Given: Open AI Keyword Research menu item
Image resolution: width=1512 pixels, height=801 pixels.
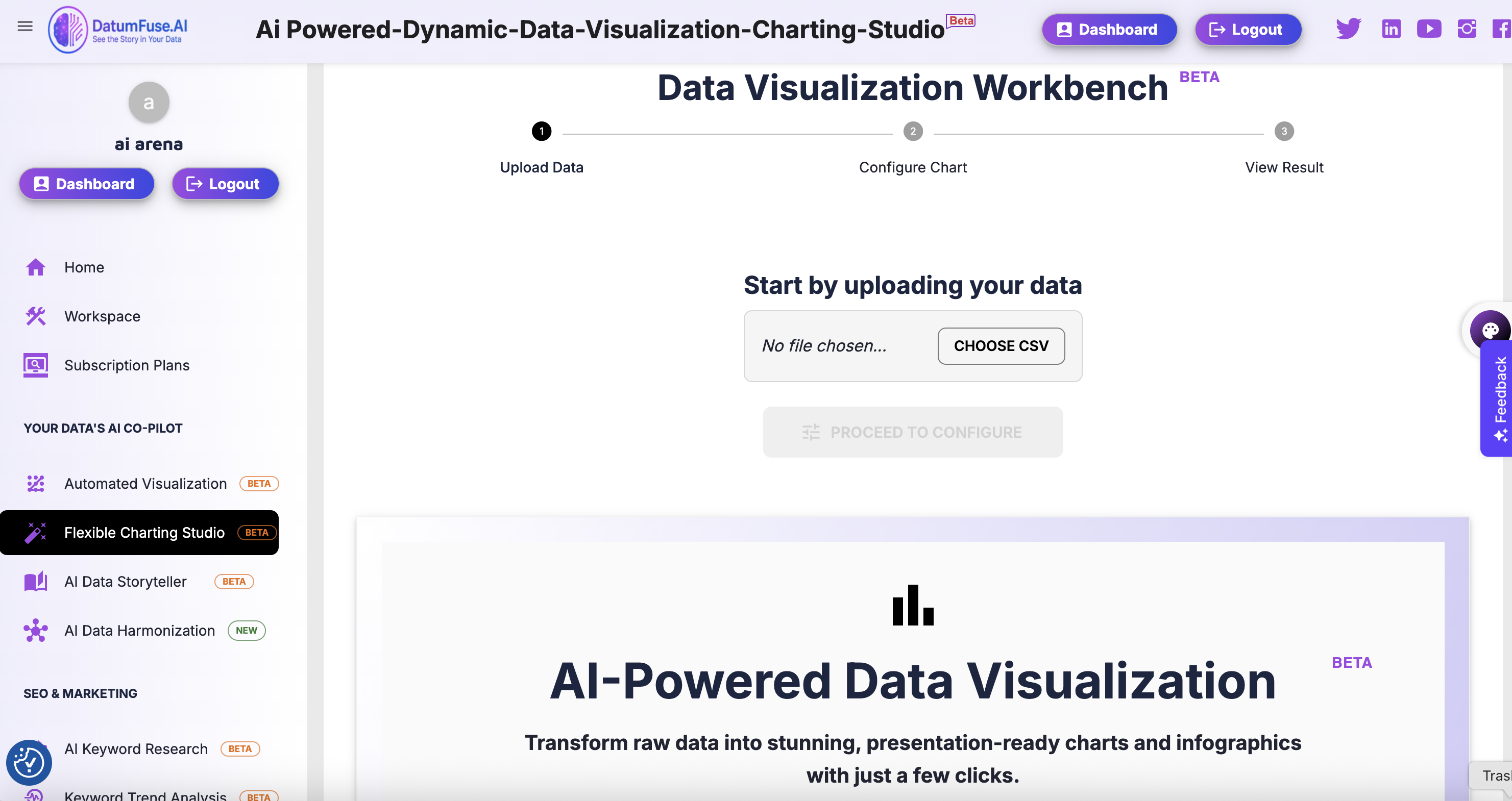Looking at the screenshot, I should pyautogui.click(x=140, y=749).
